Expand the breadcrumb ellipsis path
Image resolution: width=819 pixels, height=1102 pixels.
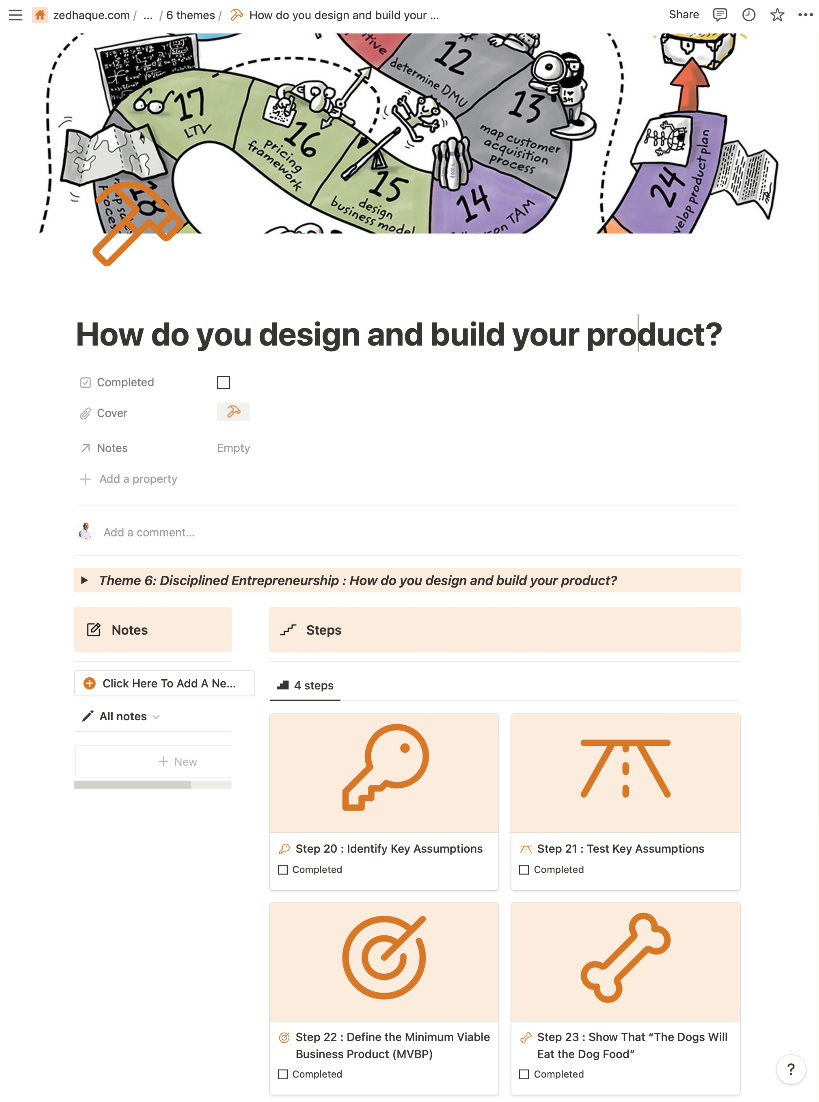tap(148, 15)
